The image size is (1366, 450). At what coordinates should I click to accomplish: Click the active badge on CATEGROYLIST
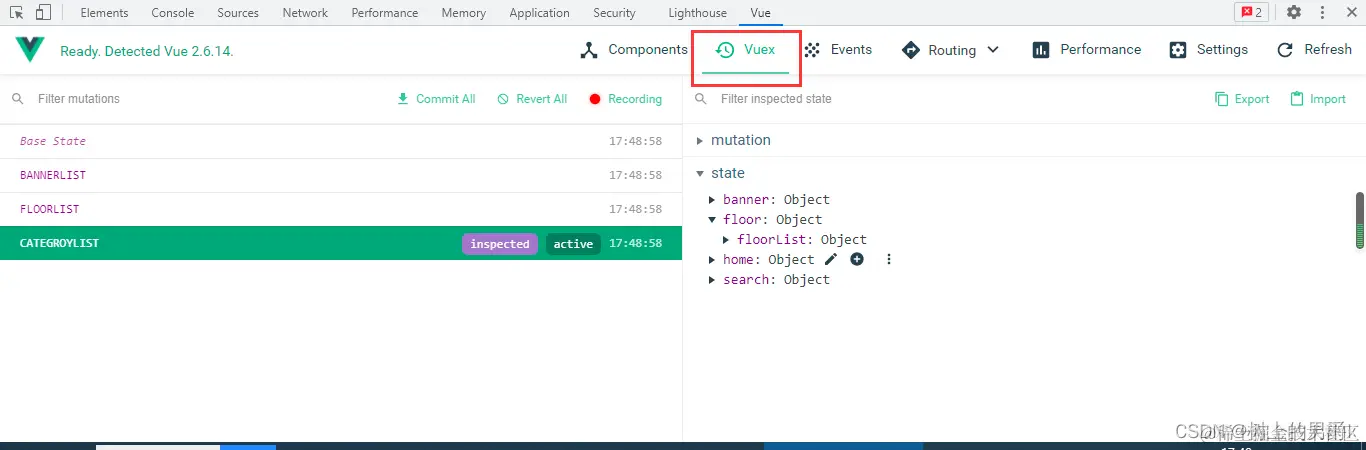(573, 244)
